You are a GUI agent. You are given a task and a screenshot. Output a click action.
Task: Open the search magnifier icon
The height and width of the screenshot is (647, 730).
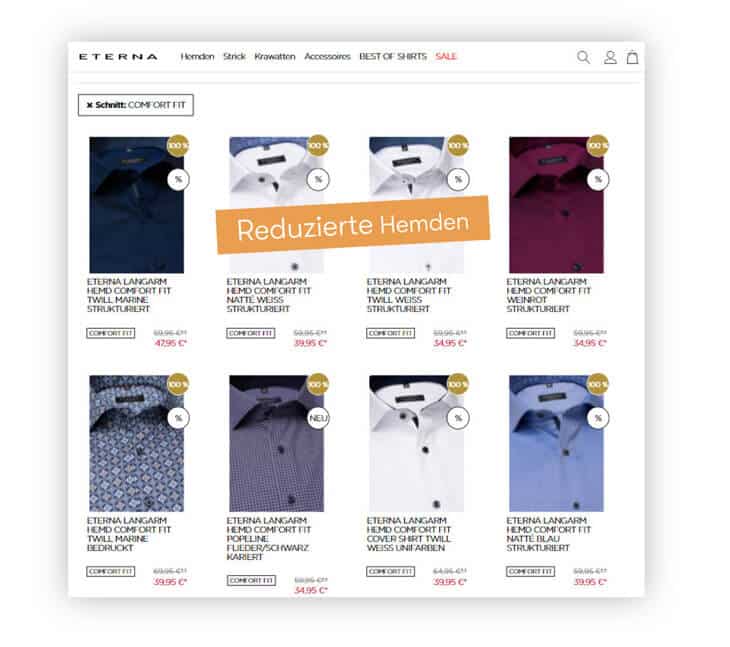click(x=583, y=57)
